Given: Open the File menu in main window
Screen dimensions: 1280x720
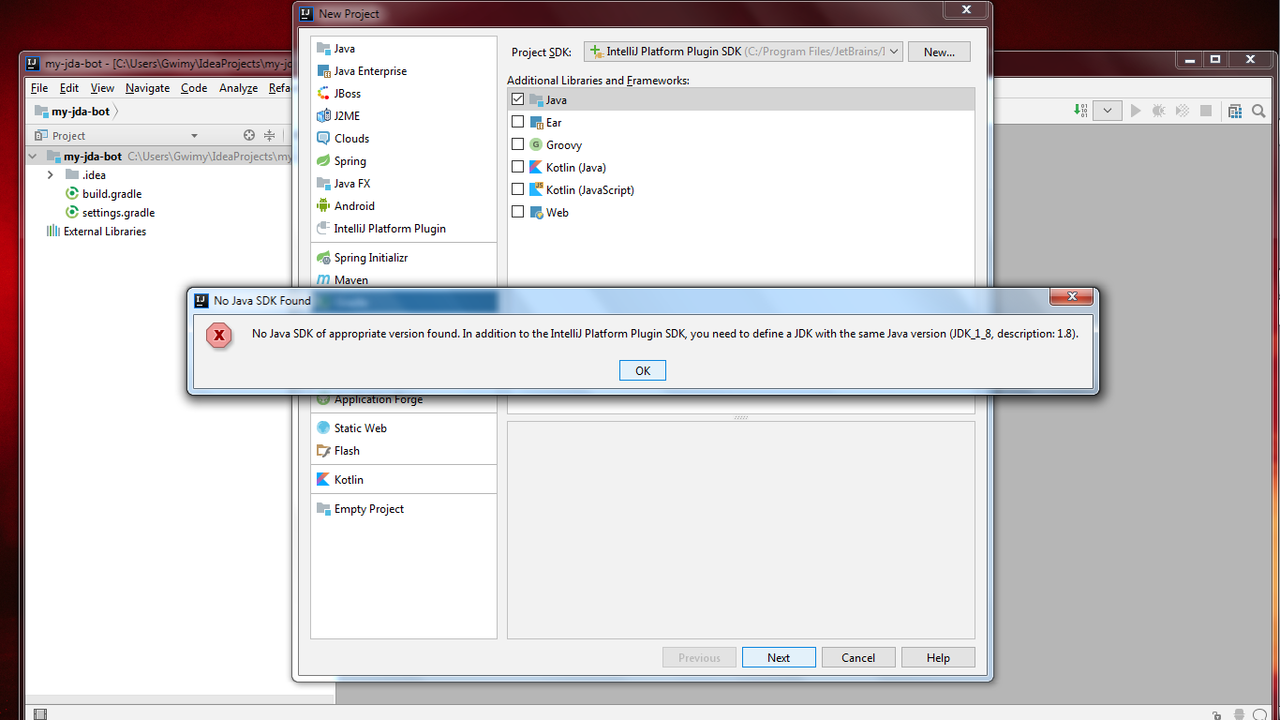Looking at the screenshot, I should (39, 88).
